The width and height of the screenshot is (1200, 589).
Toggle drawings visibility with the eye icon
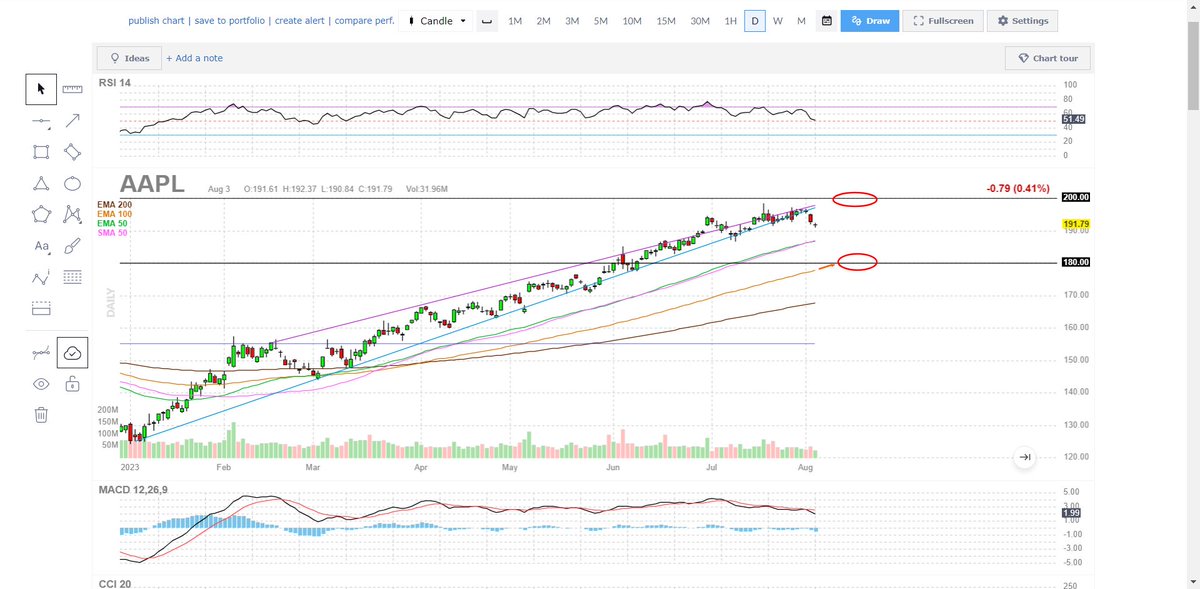coord(41,383)
